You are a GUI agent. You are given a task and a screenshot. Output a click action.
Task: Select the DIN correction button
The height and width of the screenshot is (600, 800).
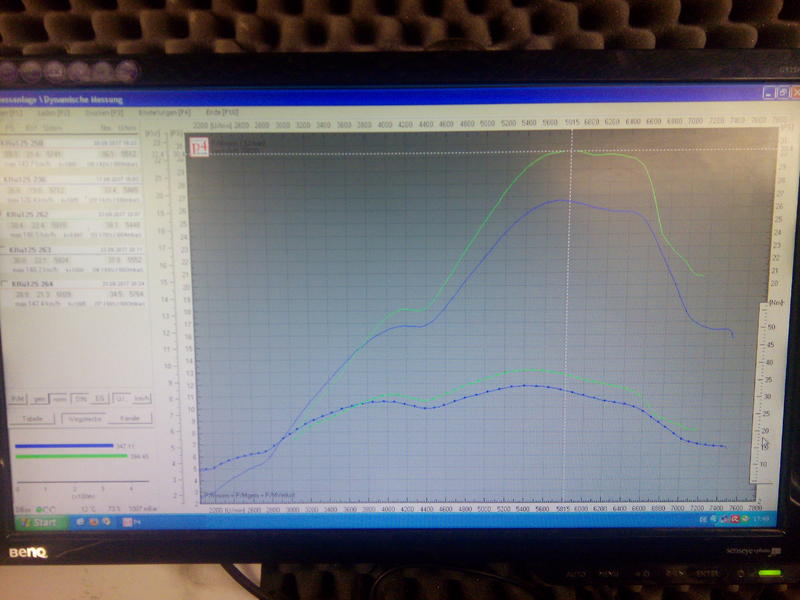coord(81,398)
